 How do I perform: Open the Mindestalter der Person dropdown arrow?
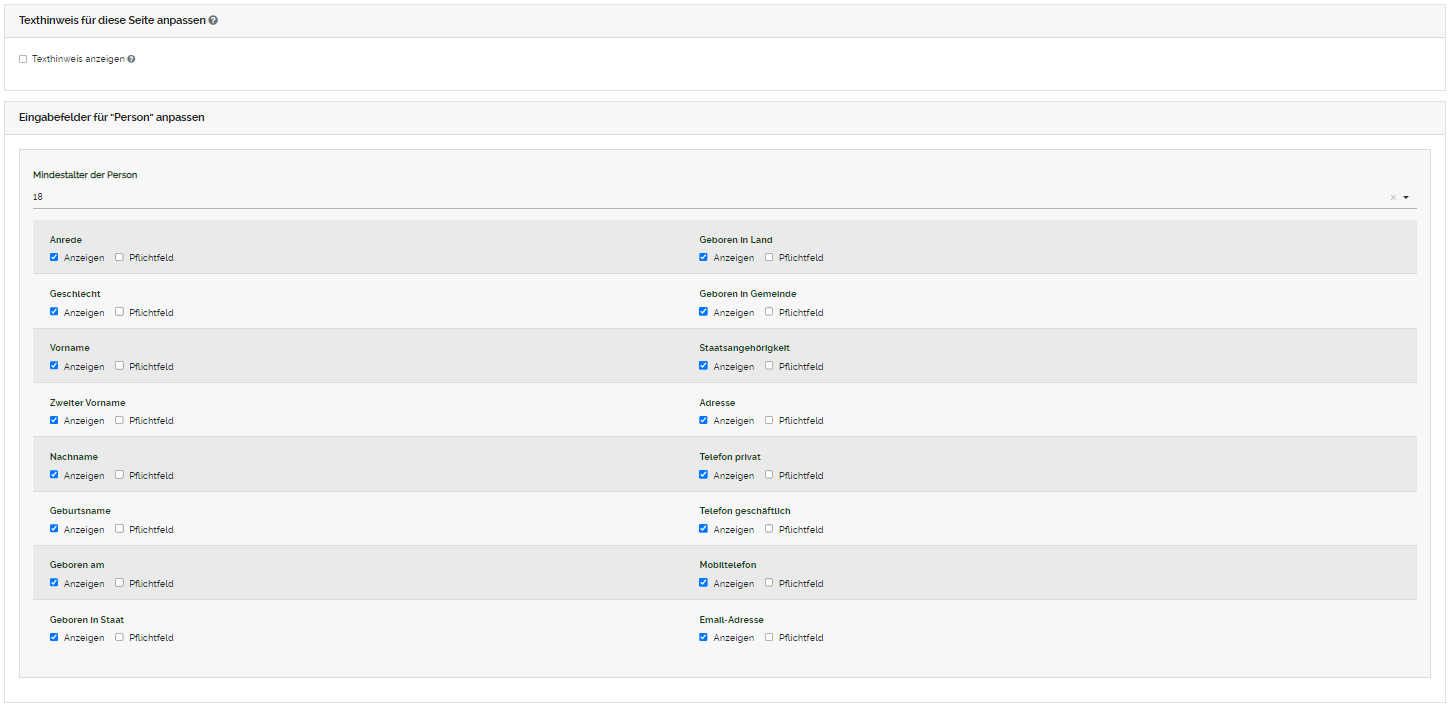tap(1405, 198)
